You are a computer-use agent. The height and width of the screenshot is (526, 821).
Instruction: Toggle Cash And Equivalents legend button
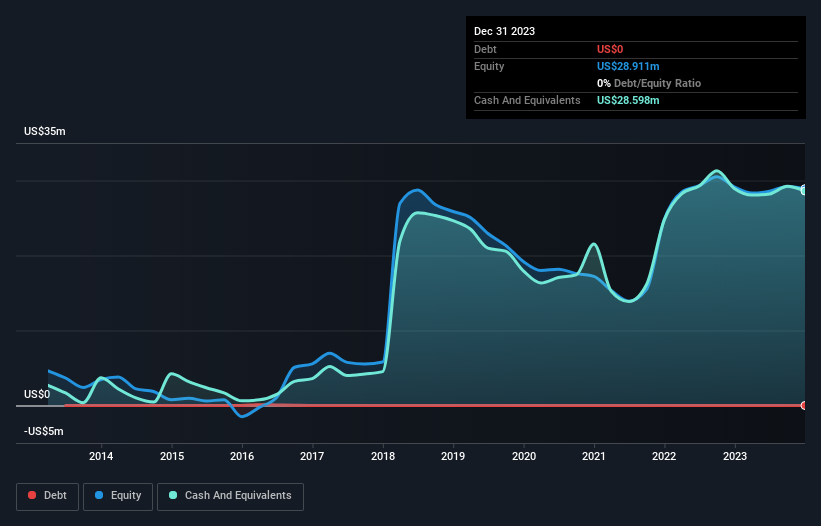pos(230,496)
